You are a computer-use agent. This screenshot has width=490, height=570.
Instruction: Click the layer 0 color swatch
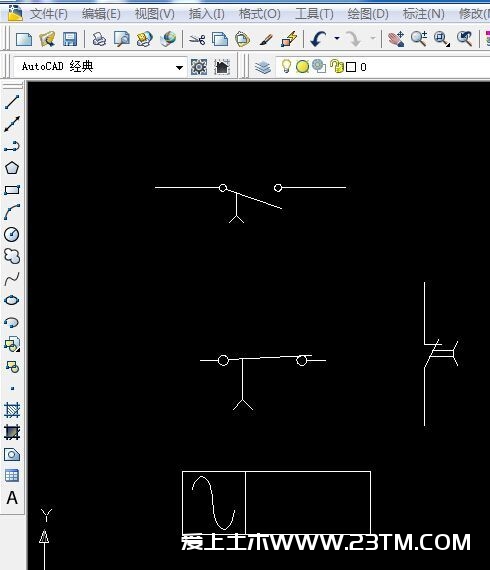click(x=351, y=67)
